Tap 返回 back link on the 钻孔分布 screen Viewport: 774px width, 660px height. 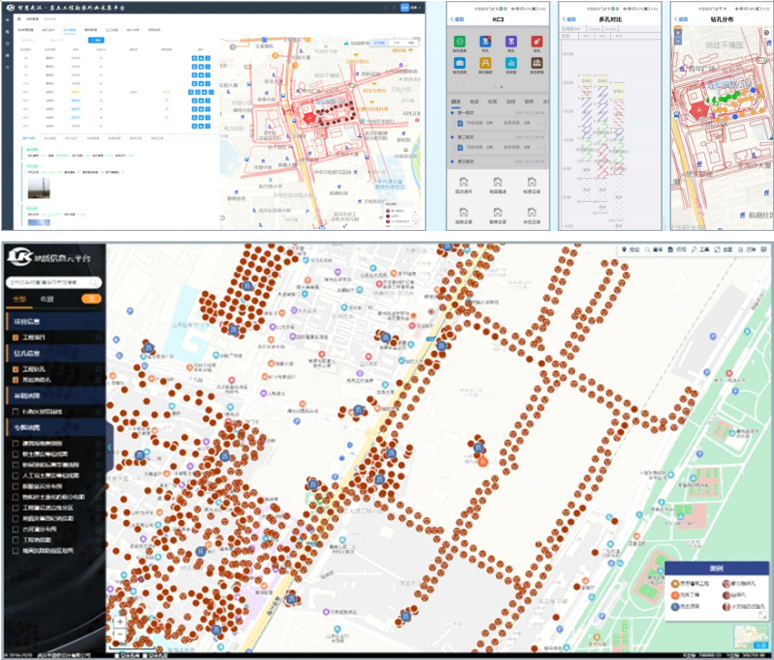(x=683, y=18)
